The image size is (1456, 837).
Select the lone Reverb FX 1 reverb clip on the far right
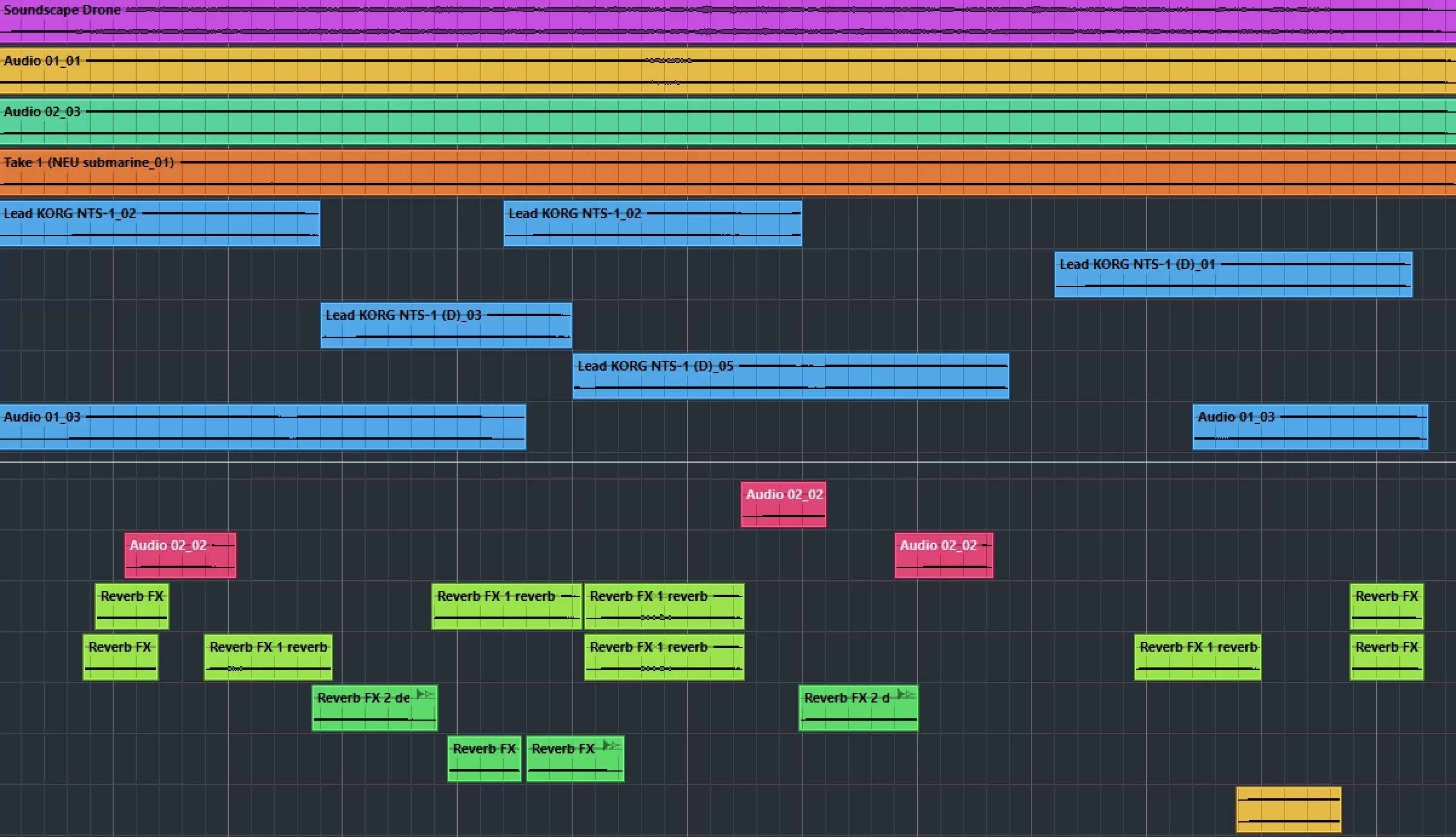pyautogui.click(x=1197, y=658)
